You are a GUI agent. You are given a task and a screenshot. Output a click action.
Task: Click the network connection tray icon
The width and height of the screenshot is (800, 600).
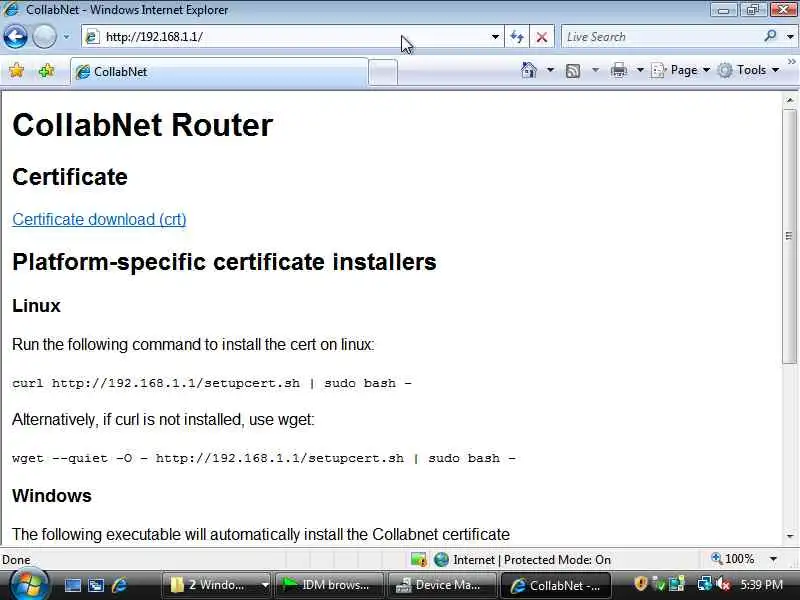[x=705, y=584]
